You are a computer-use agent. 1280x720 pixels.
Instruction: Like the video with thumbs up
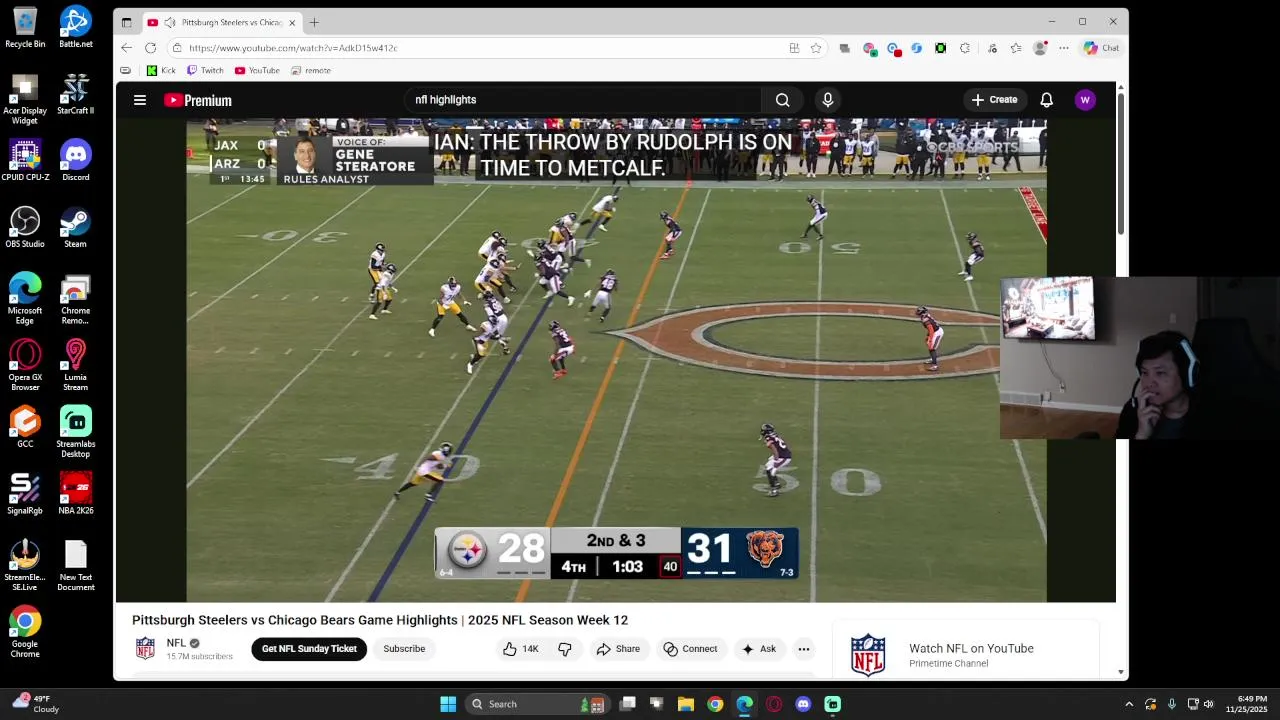click(x=521, y=649)
